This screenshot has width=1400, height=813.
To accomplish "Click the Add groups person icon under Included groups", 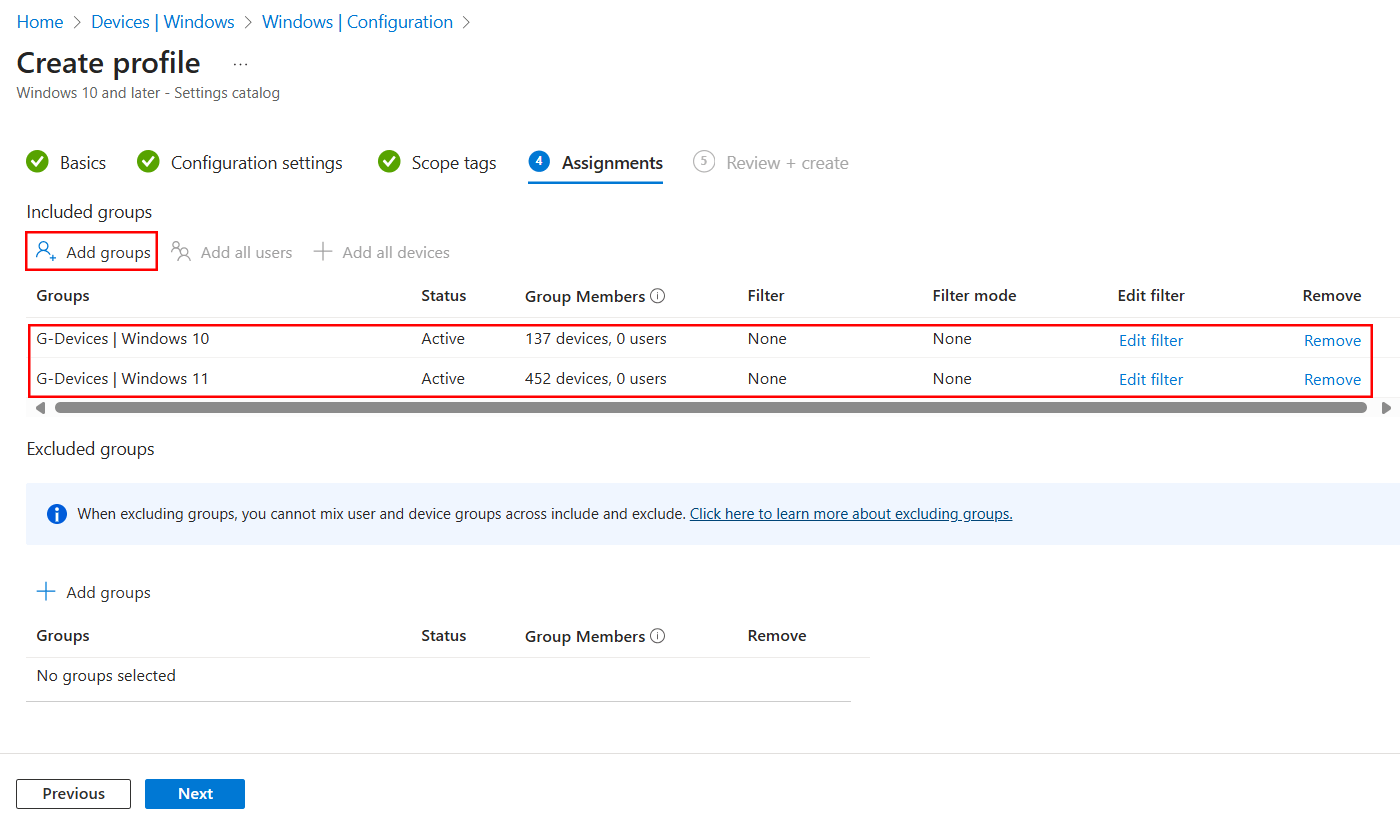I will coord(46,251).
